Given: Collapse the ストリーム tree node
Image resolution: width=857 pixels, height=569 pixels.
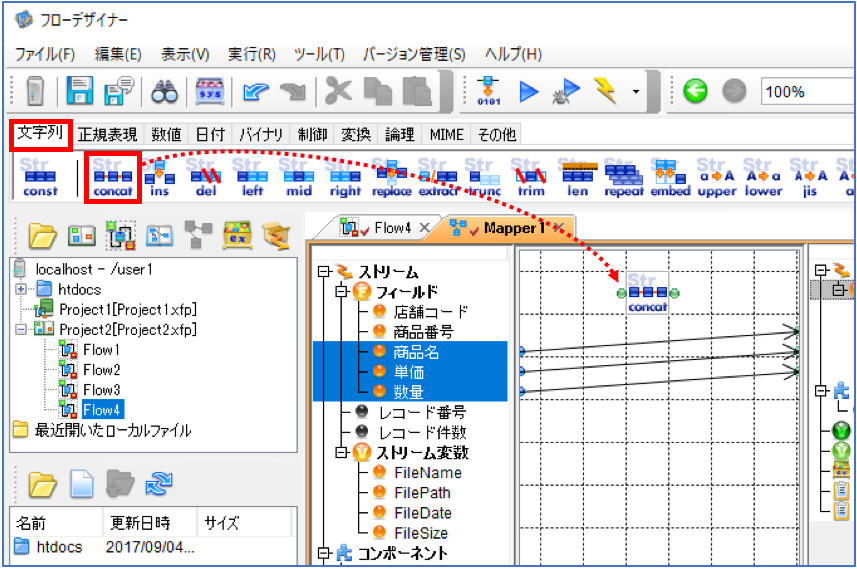Looking at the screenshot, I should pyautogui.click(x=324, y=272).
